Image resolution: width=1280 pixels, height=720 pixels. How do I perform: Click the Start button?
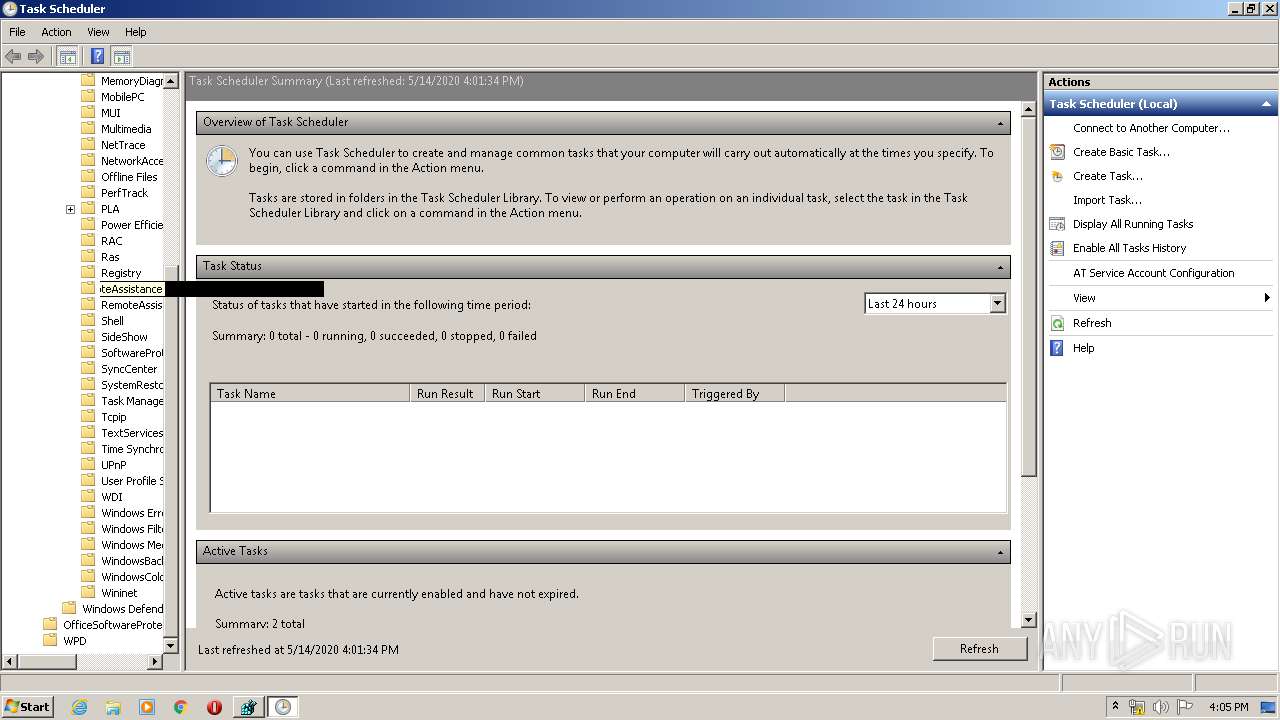27,706
